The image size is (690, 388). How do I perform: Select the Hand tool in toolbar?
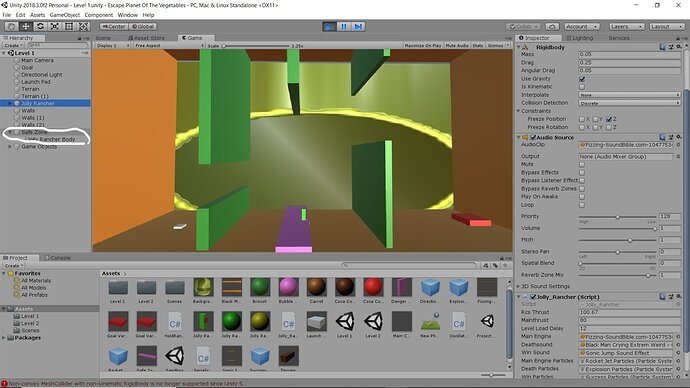(x=11, y=26)
